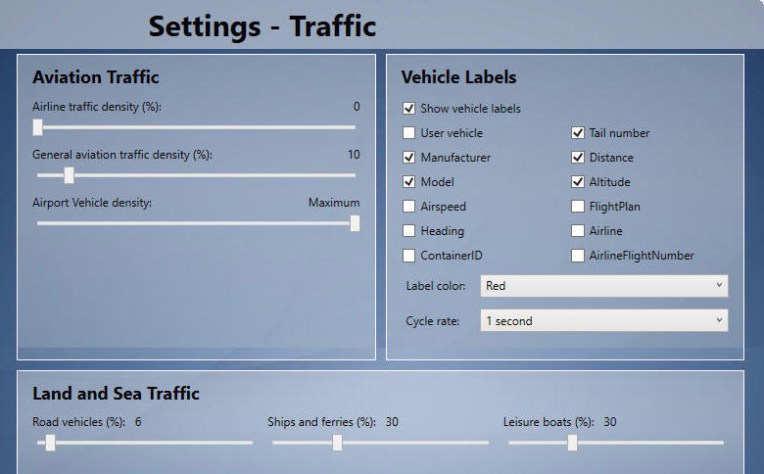Toggle the Show vehicle labels checkbox
This screenshot has height=474, width=764.
(x=409, y=108)
